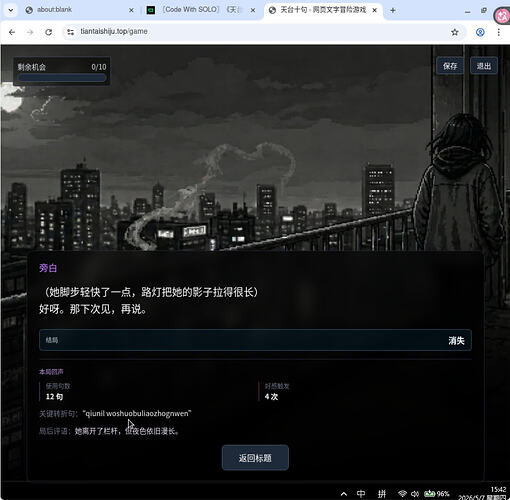Click the 消失 ending text
This screenshot has width=510, height=500.
[x=456, y=340]
